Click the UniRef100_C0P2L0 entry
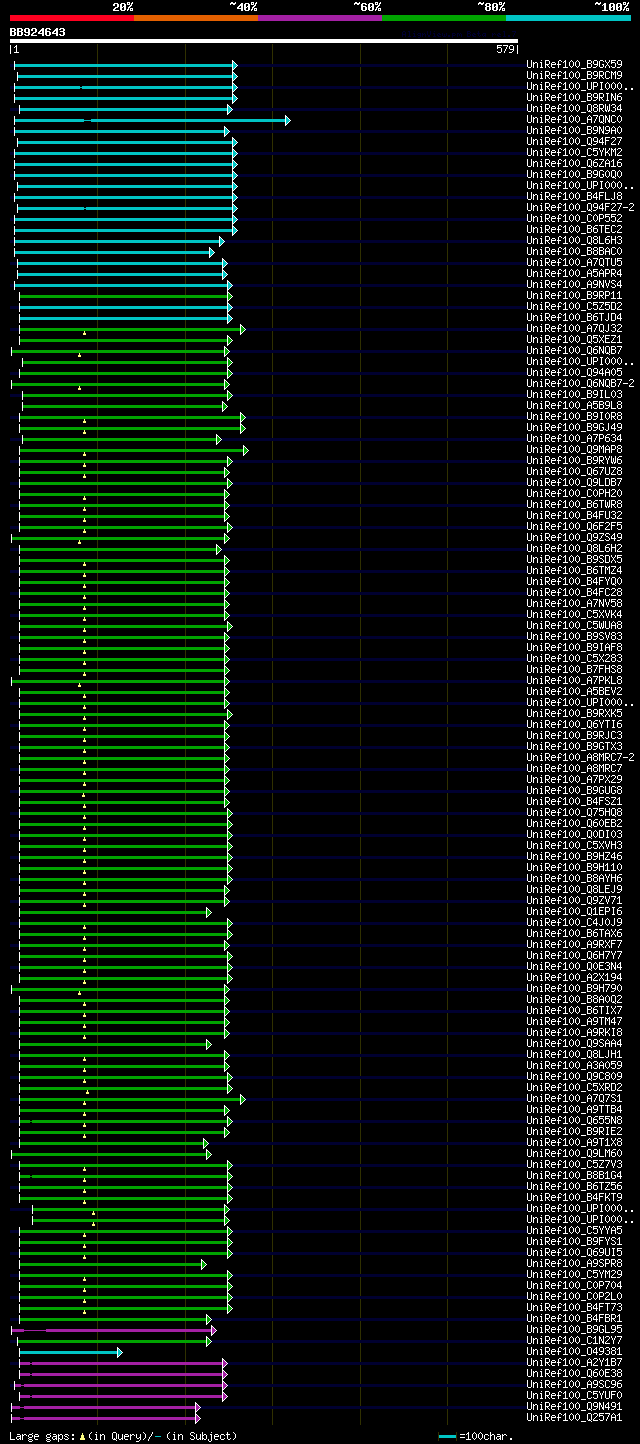This screenshot has height=1444, width=640. [575, 1296]
